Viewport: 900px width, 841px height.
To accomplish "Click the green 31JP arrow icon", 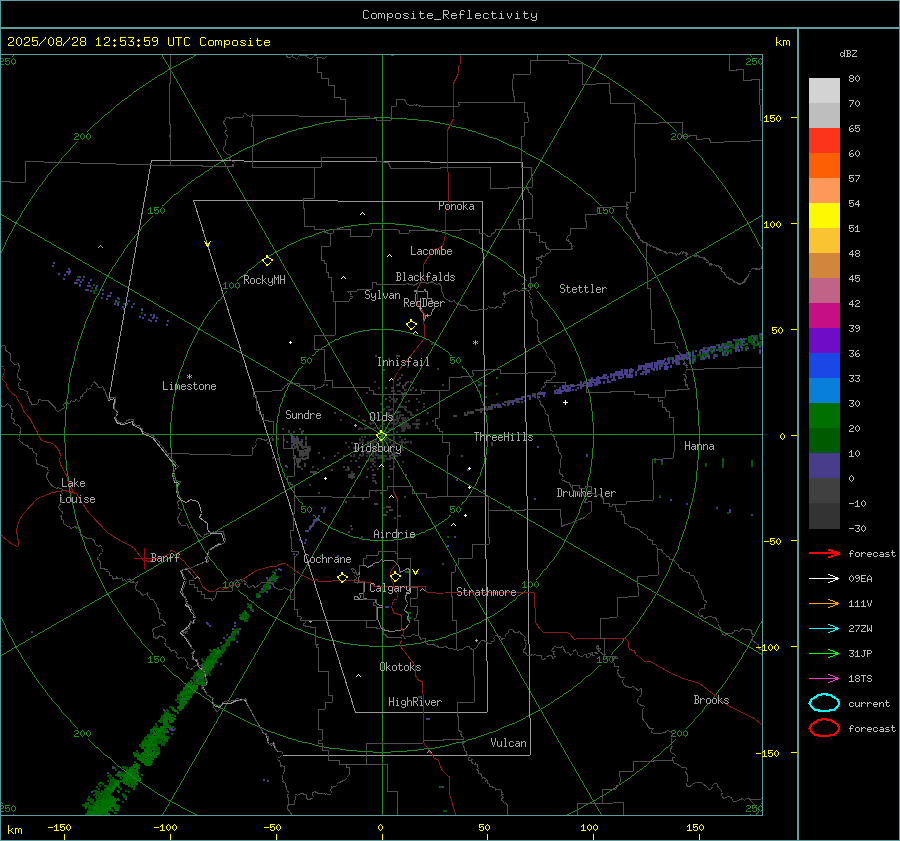I will pos(824,653).
